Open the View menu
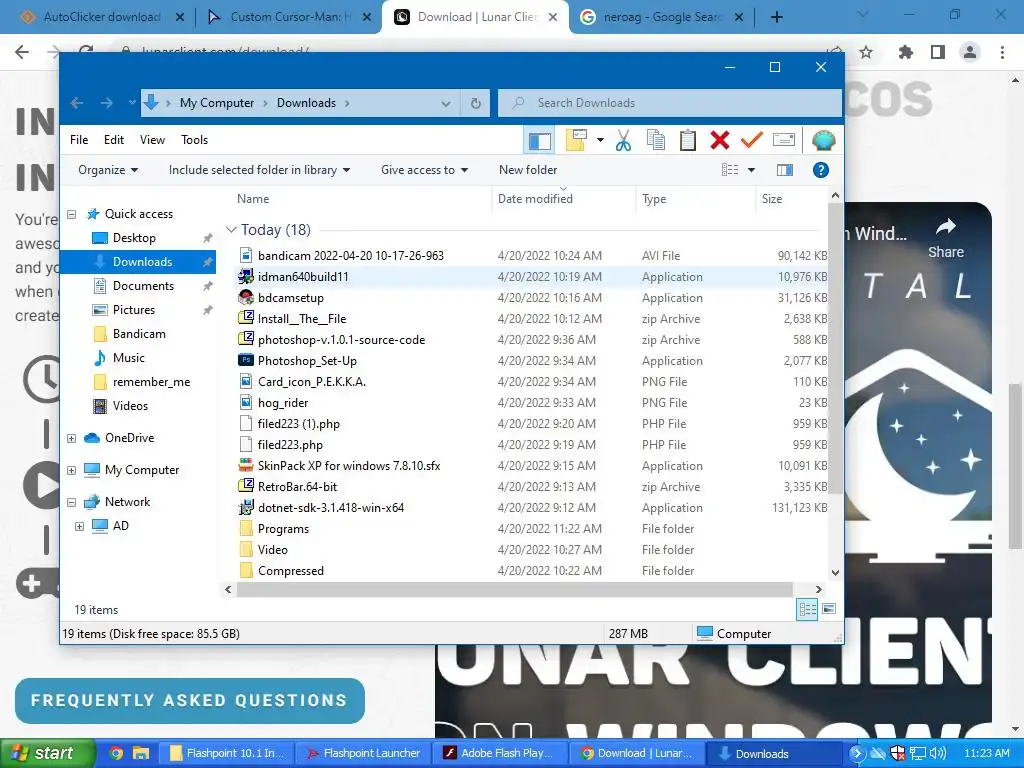1024x768 pixels. tap(152, 140)
